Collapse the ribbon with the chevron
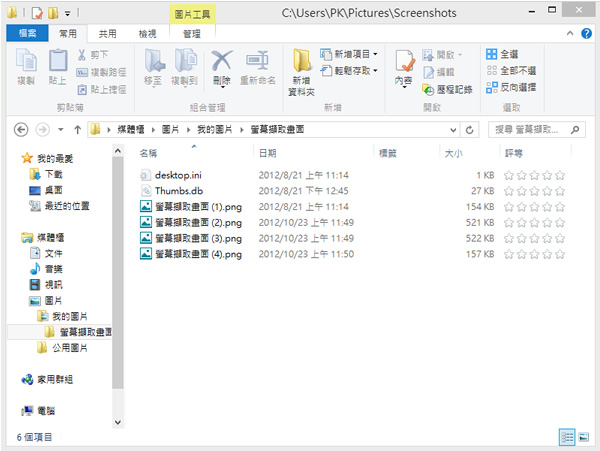Image resolution: width=600 pixels, height=451 pixels. click(570, 33)
